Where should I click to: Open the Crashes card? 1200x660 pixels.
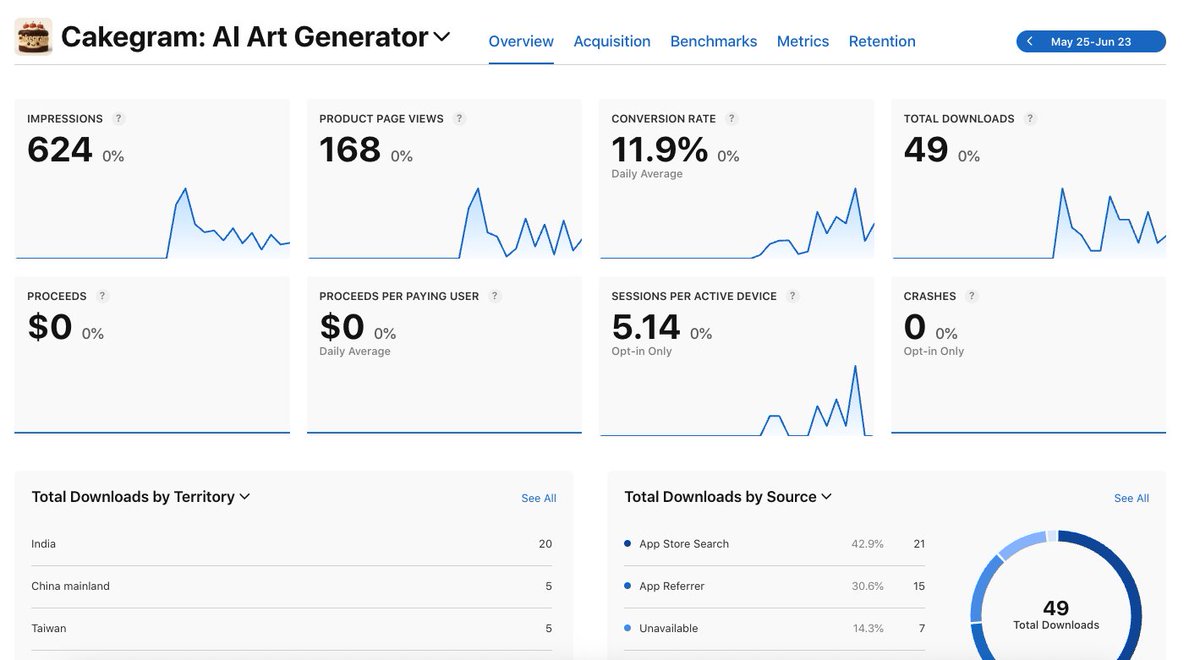pyautogui.click(x=1029, y=357)
